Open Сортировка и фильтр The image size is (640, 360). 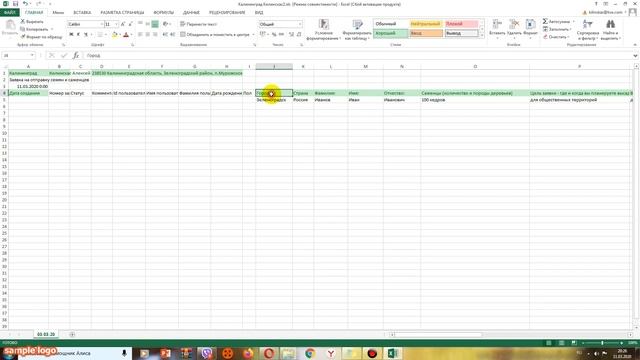pos(588,30)
